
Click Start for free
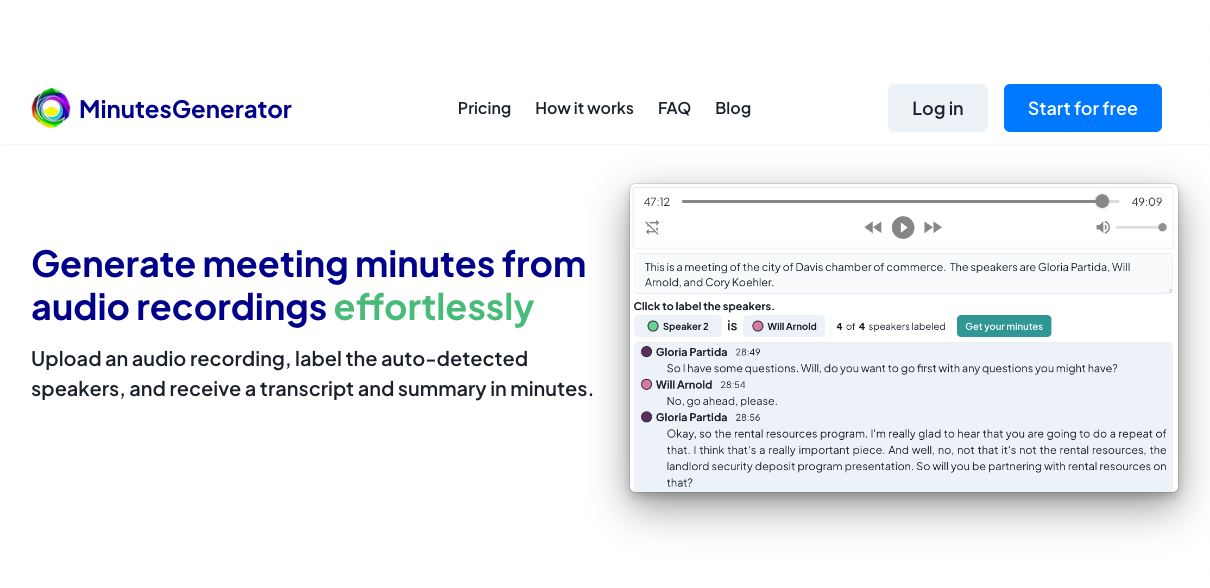(1082, 107)
